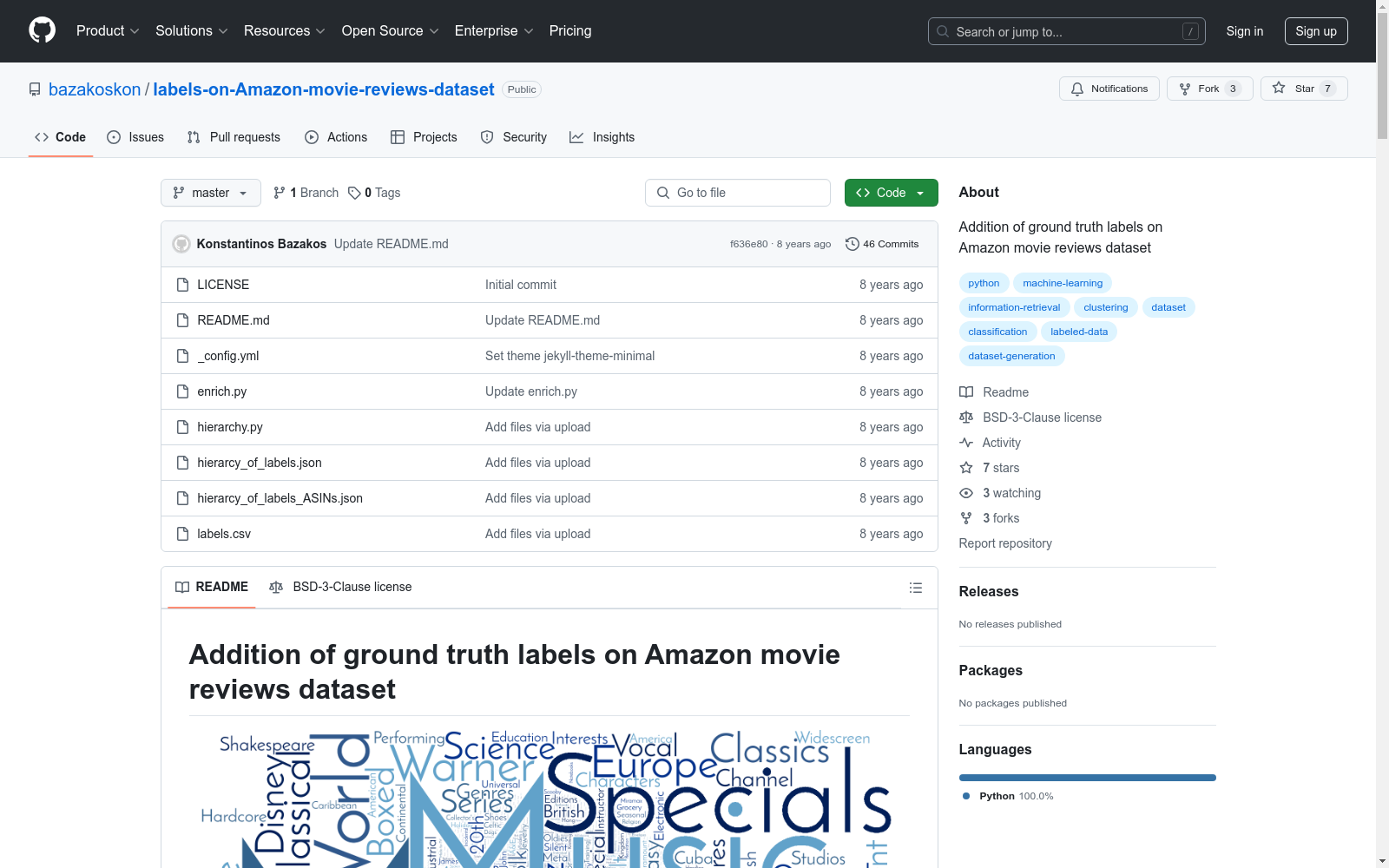Click the commit history clock icon
Image resolution: width=1389 pixels, height=868 pixels.
point(852,244)
